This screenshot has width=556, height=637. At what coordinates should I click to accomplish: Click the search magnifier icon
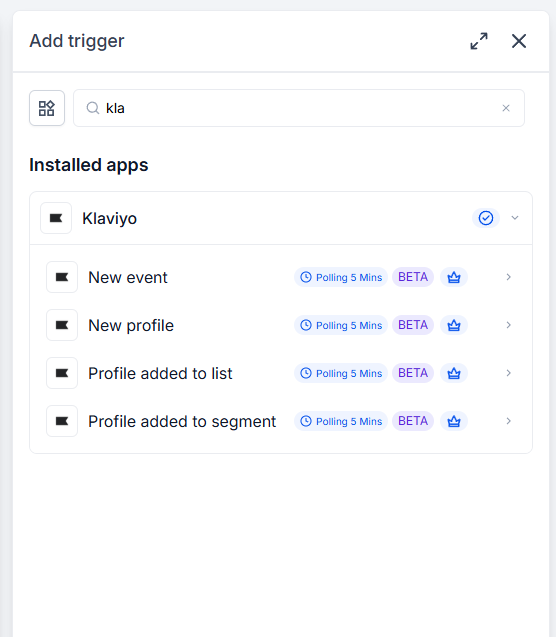pos(93,108)
